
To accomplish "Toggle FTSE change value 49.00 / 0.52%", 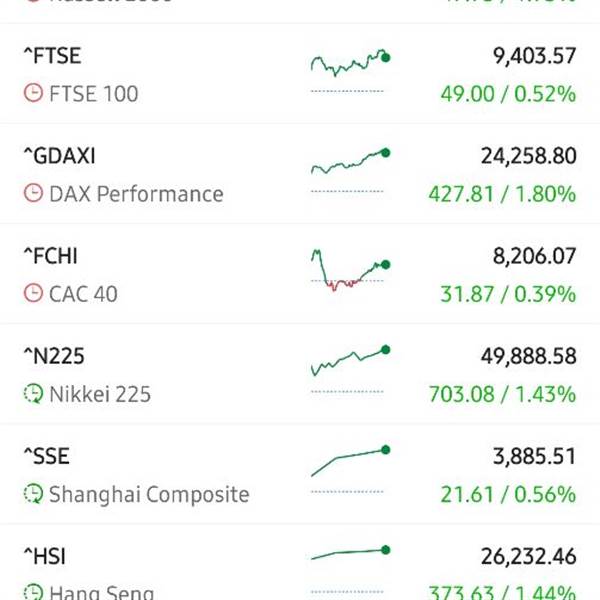I will click(x=507, y=94).
